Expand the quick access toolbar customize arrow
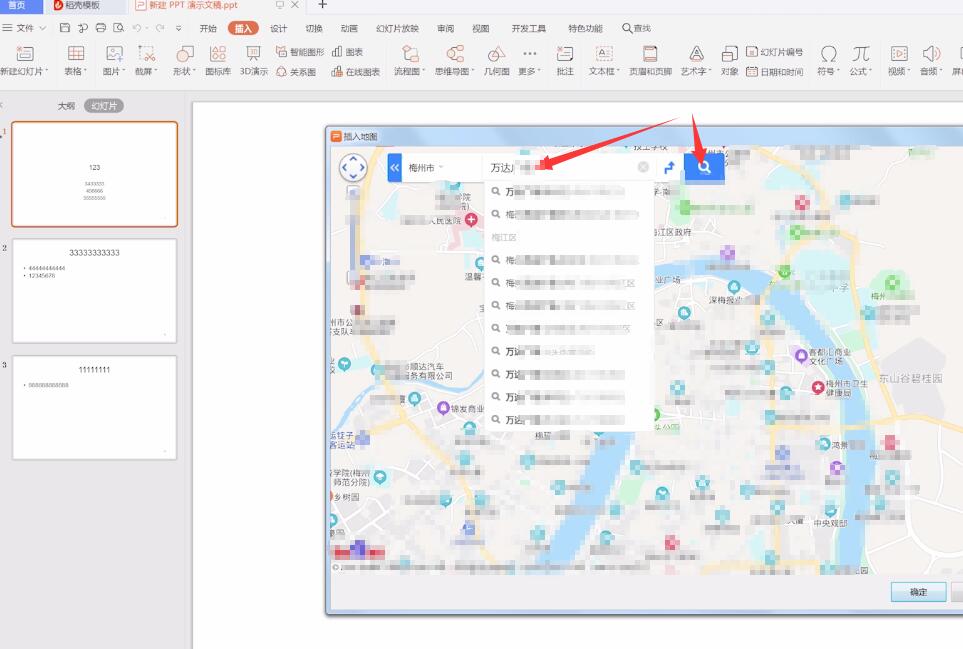The image size is (963, 649). coord(179,28)
